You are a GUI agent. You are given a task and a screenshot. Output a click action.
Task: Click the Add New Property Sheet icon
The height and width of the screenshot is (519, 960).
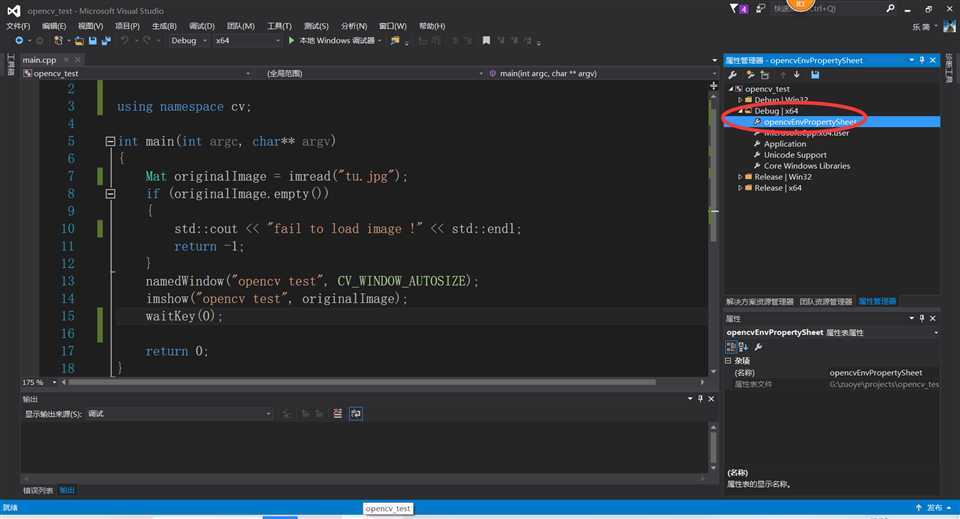pyautogui.click(x=748, y=75)
